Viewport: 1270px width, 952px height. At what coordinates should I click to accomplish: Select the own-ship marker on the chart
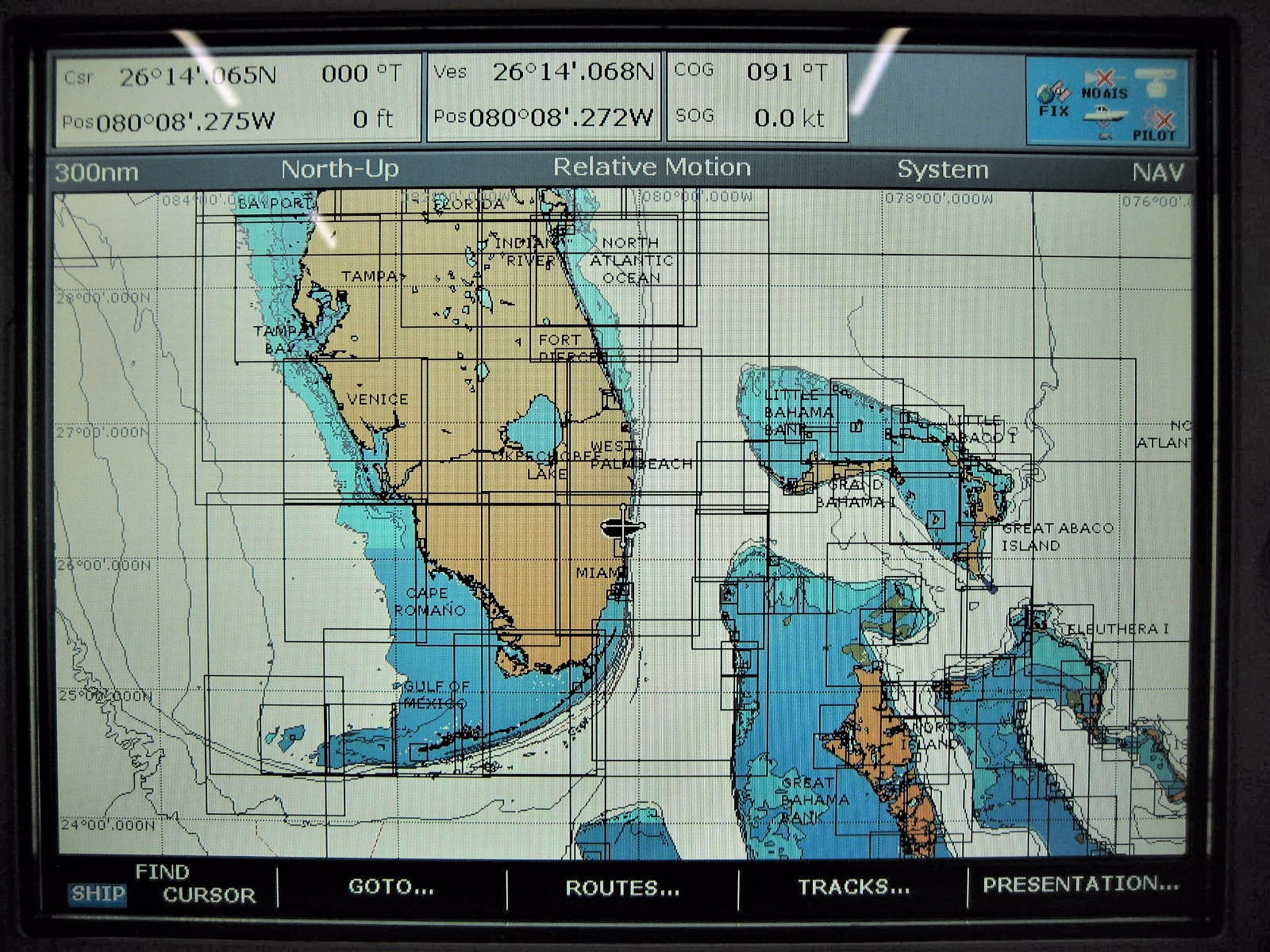click(x=624, y=525)
